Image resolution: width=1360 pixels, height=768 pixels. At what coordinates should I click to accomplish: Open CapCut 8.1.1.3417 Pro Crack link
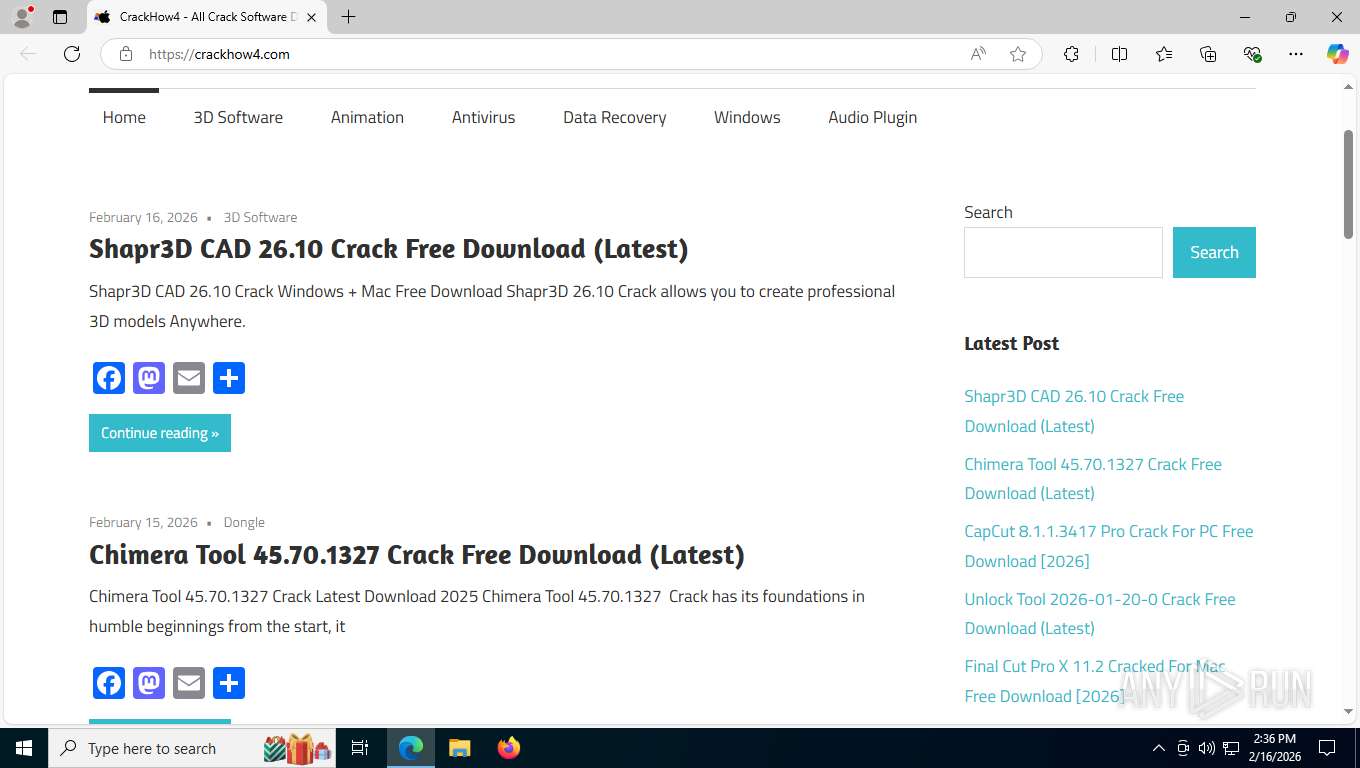click(x=1109, y=546)
